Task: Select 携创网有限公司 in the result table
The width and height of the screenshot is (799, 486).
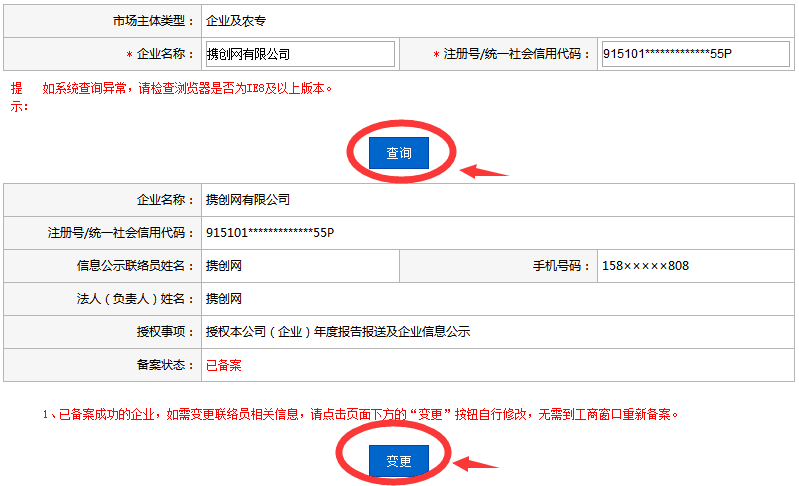Action: point(248,200)
